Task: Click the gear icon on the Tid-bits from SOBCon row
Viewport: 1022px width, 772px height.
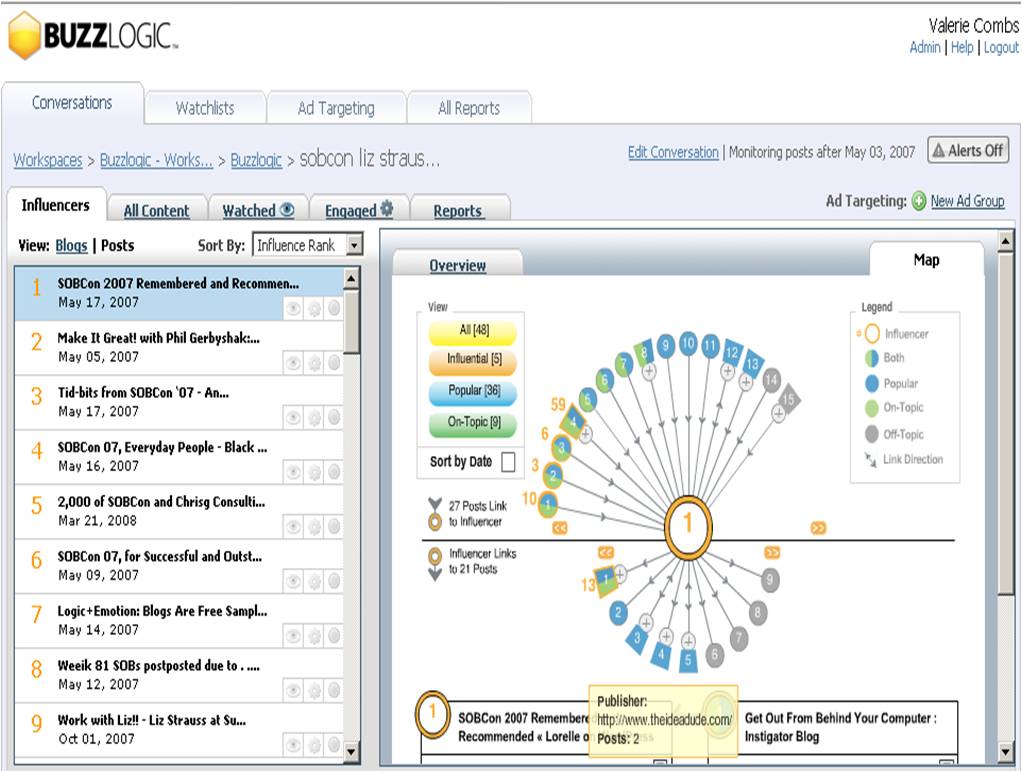Action: point(314,417)
